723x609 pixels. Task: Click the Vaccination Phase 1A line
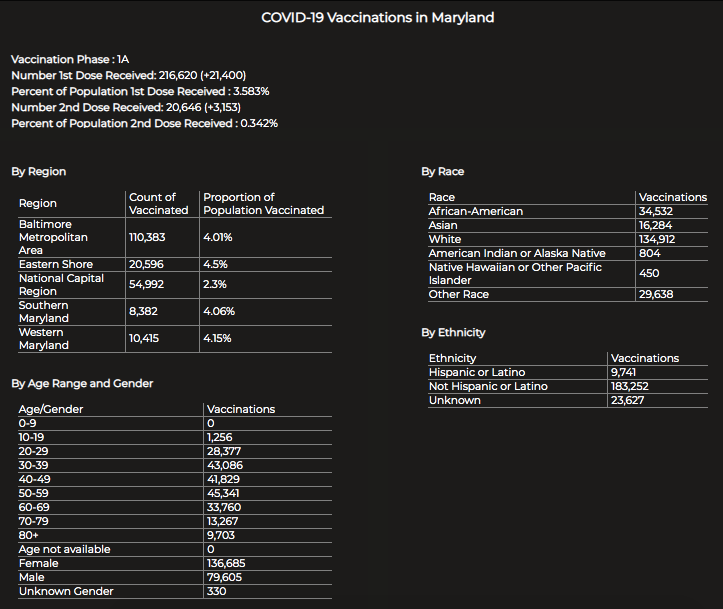click(71, 60)
